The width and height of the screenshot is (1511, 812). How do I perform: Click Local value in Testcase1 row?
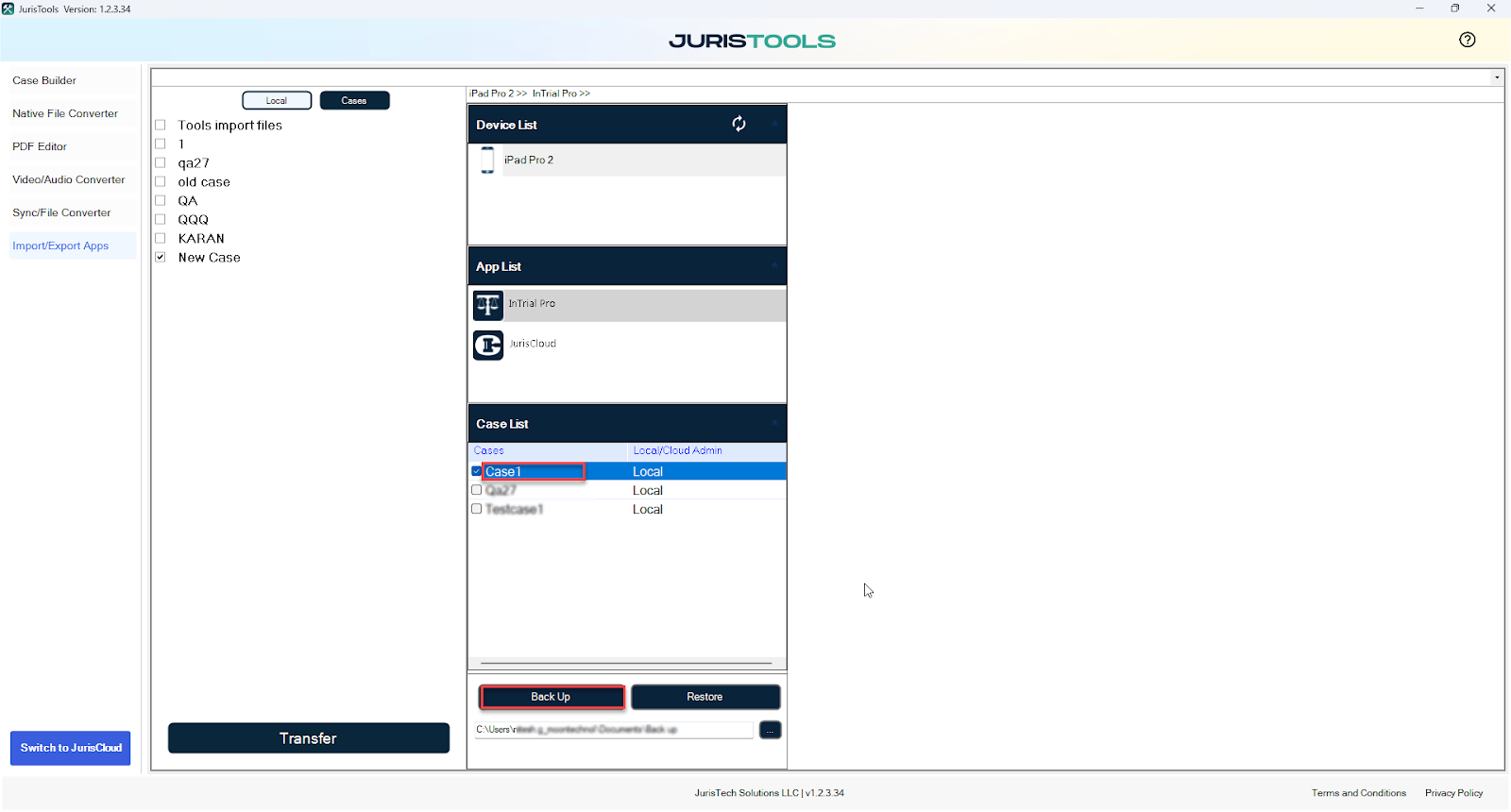click(x=648, y=509)
